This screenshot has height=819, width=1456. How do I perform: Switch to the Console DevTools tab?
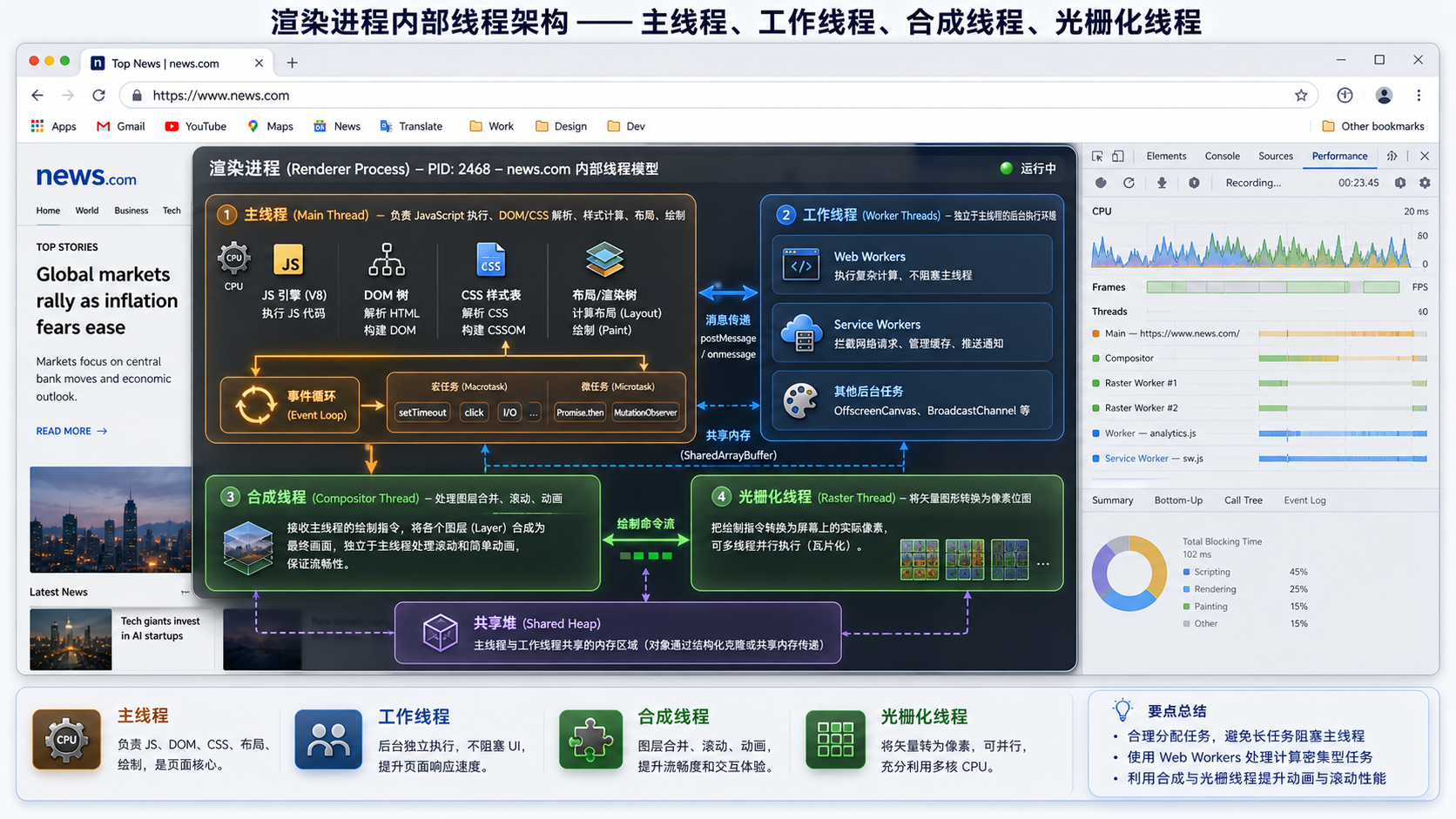click(x=1222, y=157)
